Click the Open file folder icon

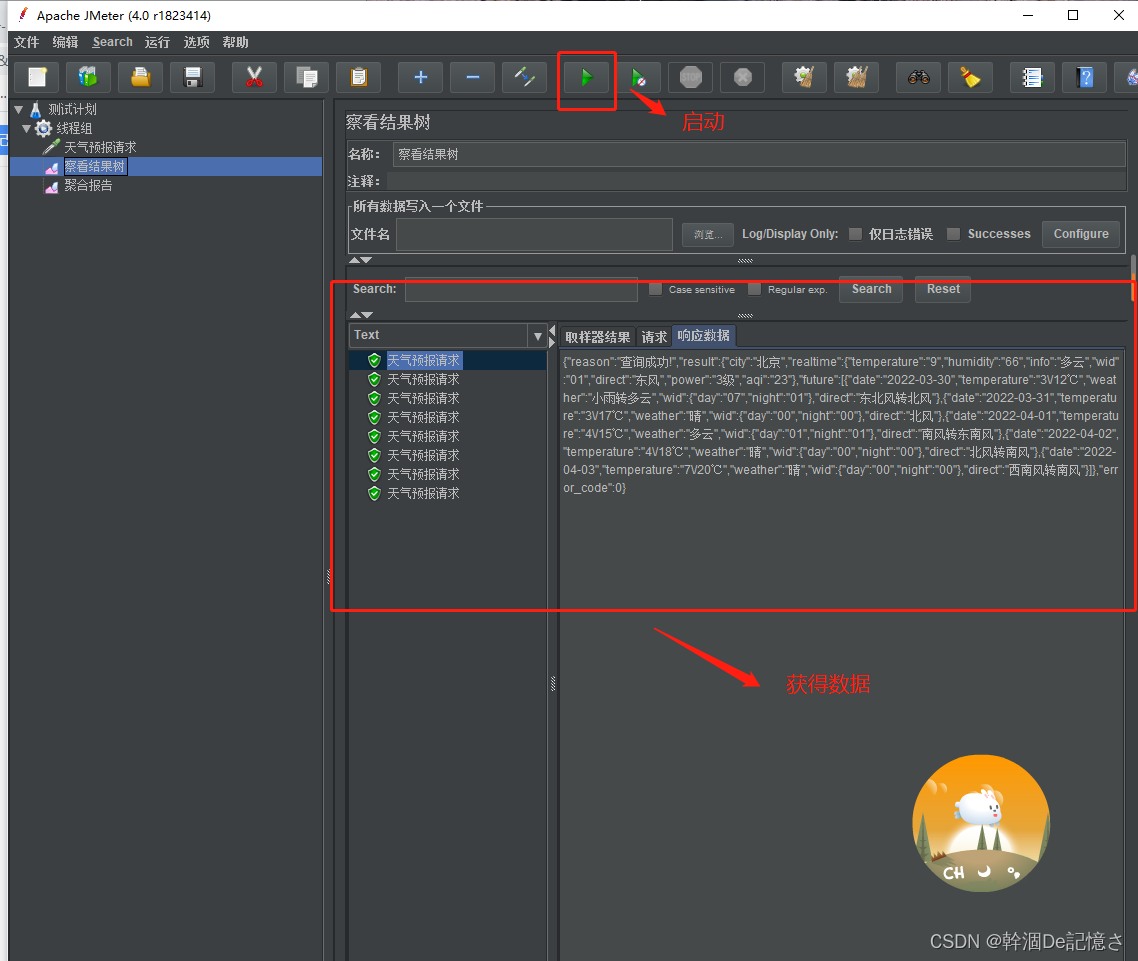tap(141, 77)
